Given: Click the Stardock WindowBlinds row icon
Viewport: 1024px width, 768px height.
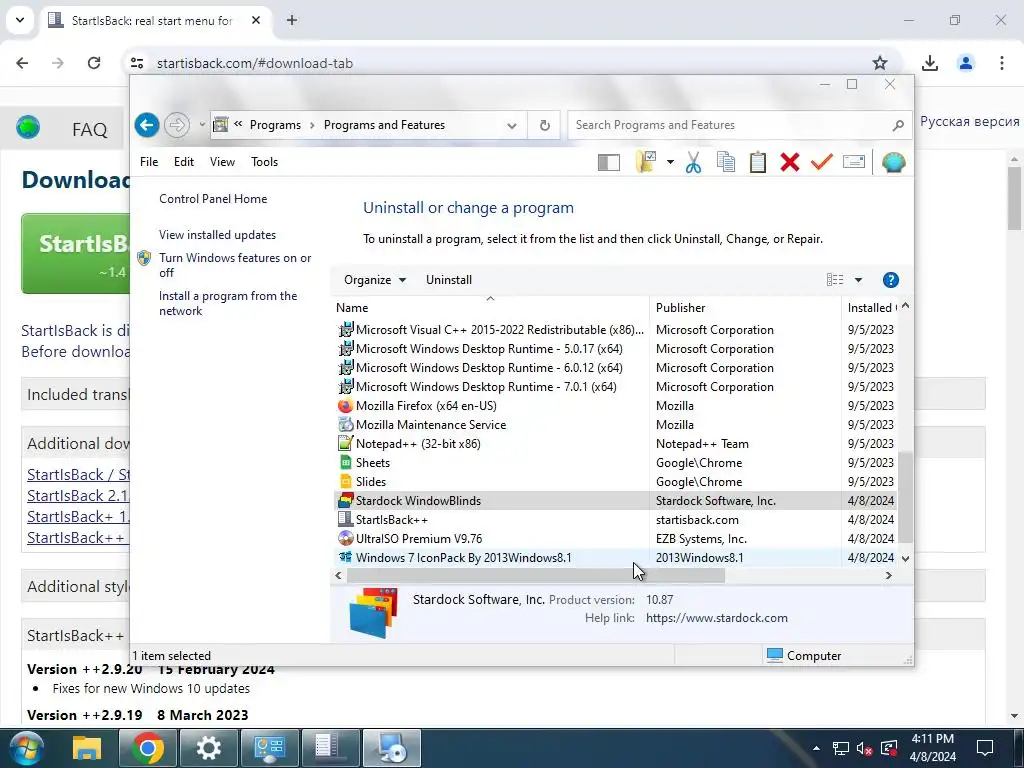Looking at the screenshot, I should pos(345,500).
